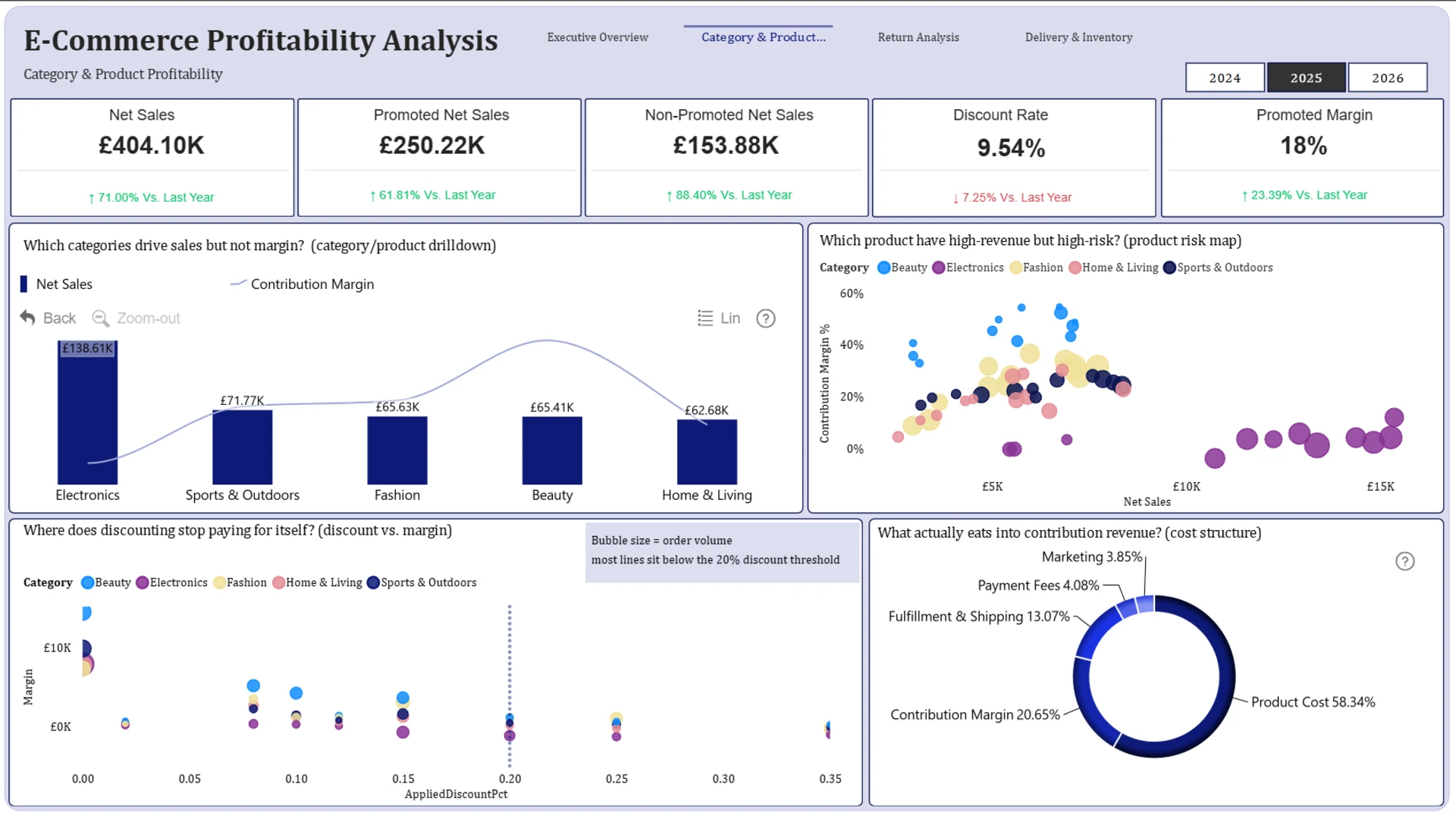Click the Net Sales KPI card value
Image resolution: width=1456 pixels, height=819 pixels.
click(x=152, y=146)
